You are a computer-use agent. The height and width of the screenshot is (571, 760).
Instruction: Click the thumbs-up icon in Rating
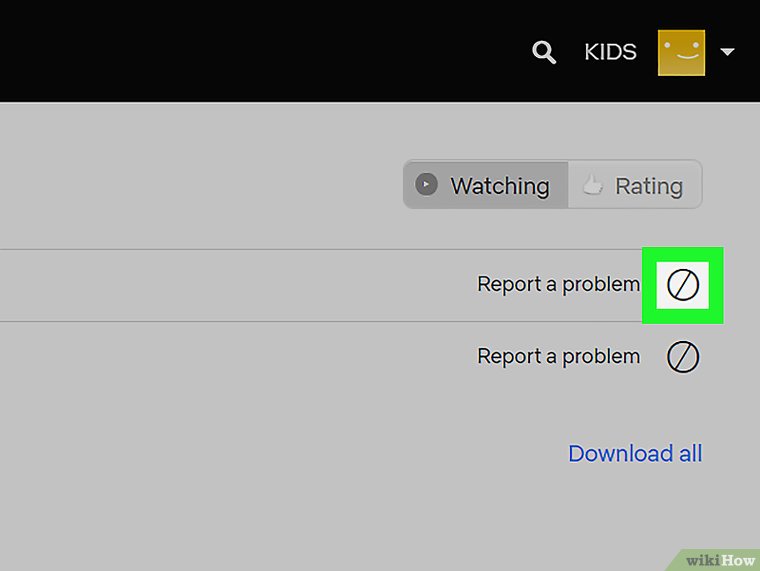(x=592, y=184)
